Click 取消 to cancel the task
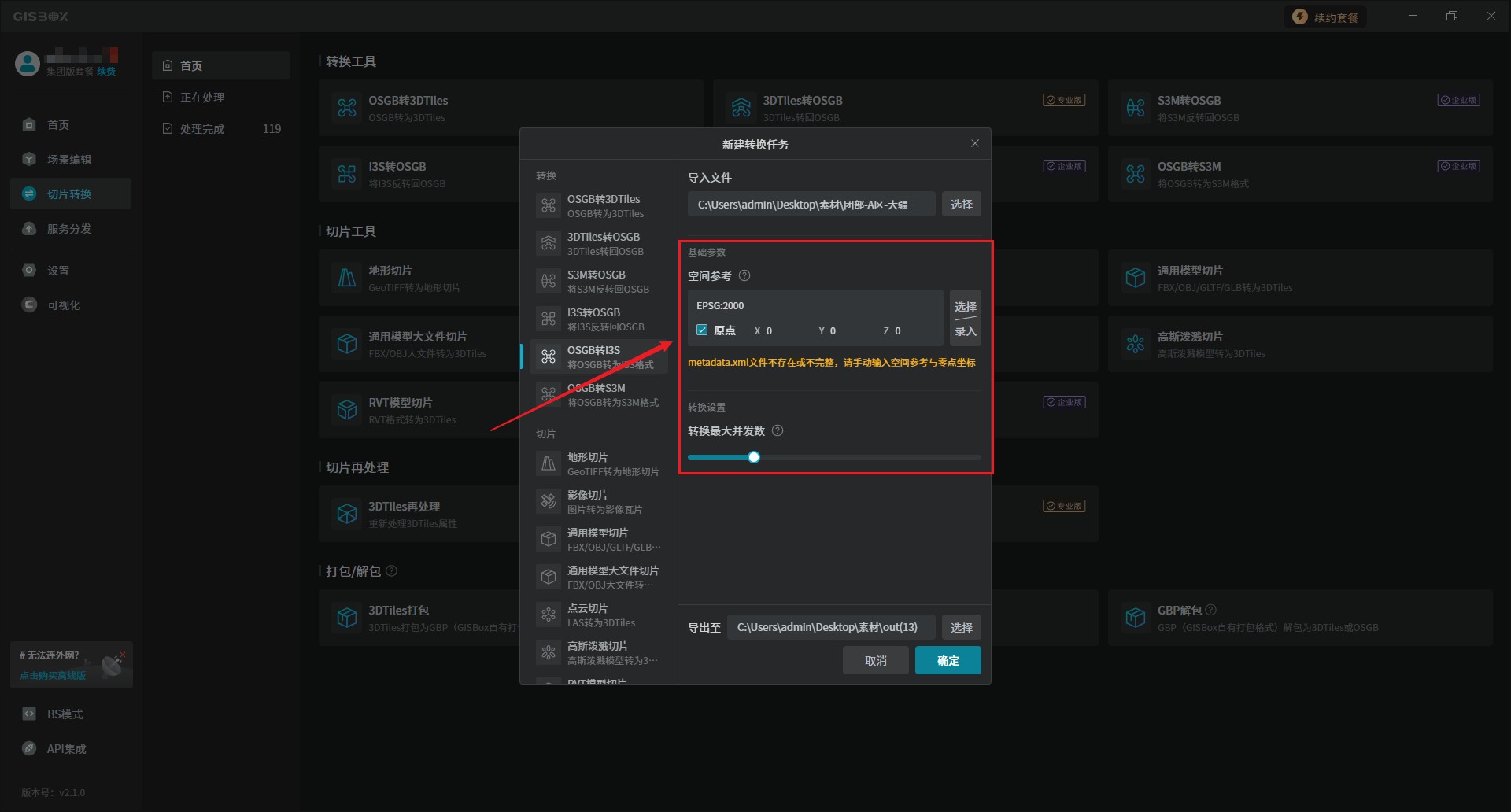The height and width of the screenshot is (812, 1511). [875, 661]
